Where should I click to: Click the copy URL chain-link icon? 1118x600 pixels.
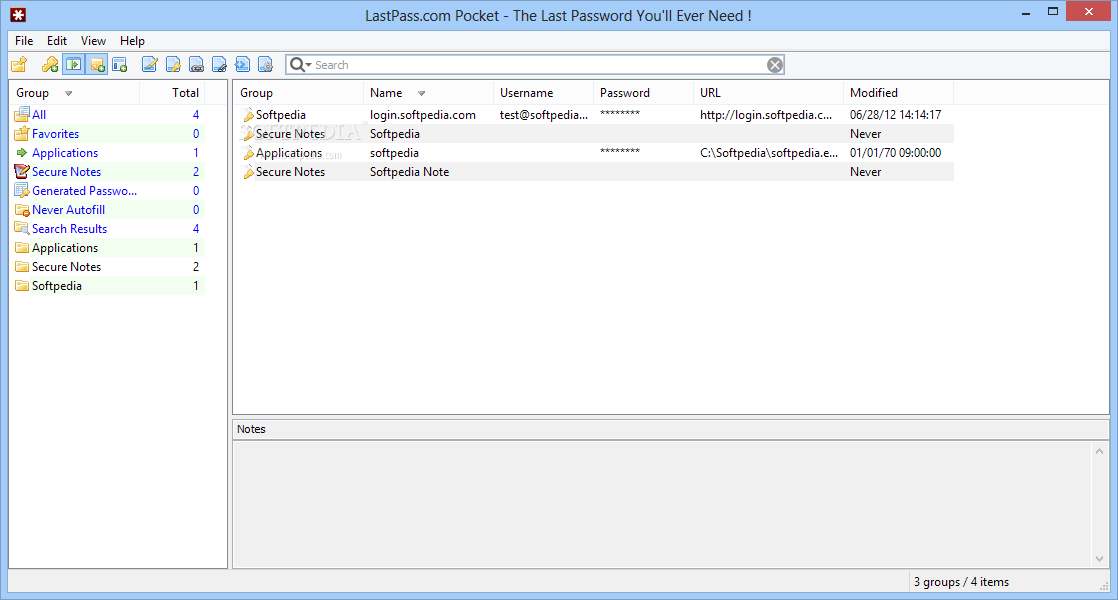(196, 65)
